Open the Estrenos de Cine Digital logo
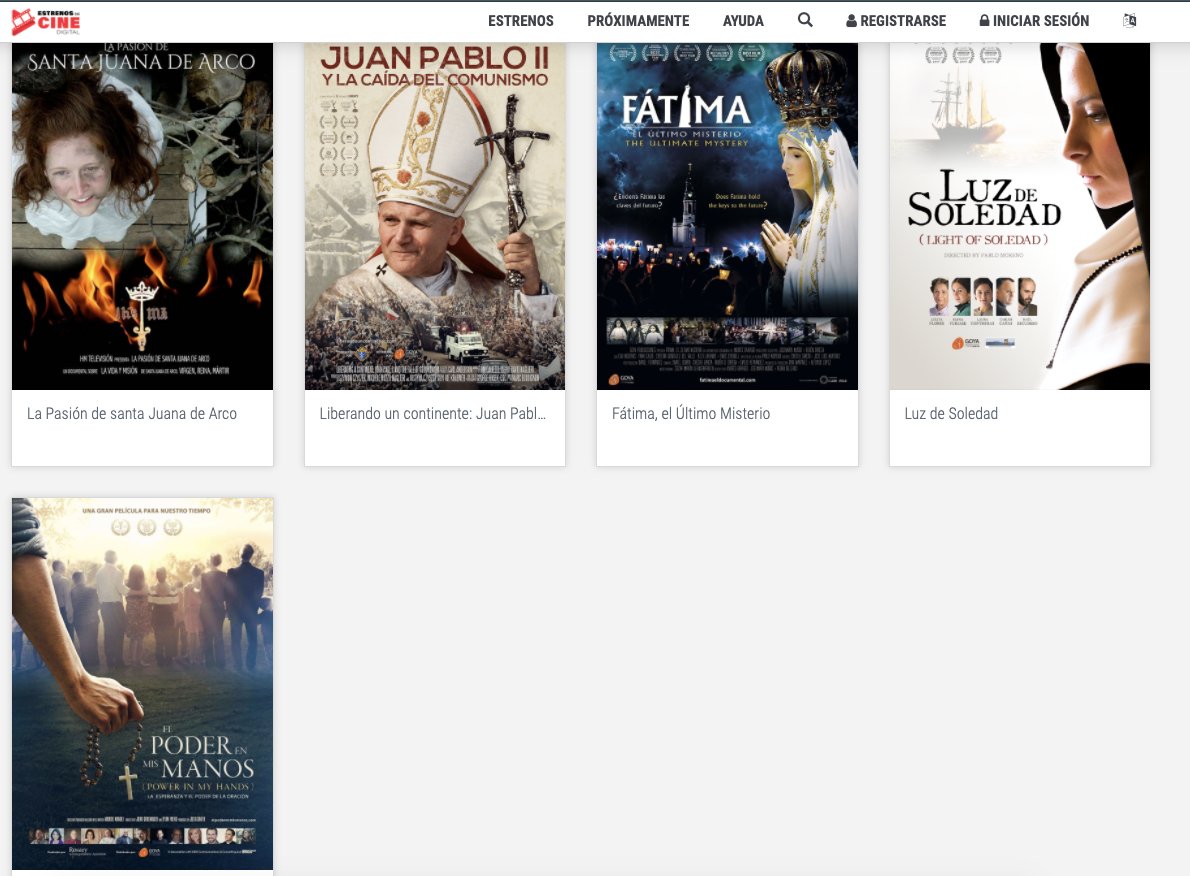This screenshot has width=1190, height=876. coord(46,21)
